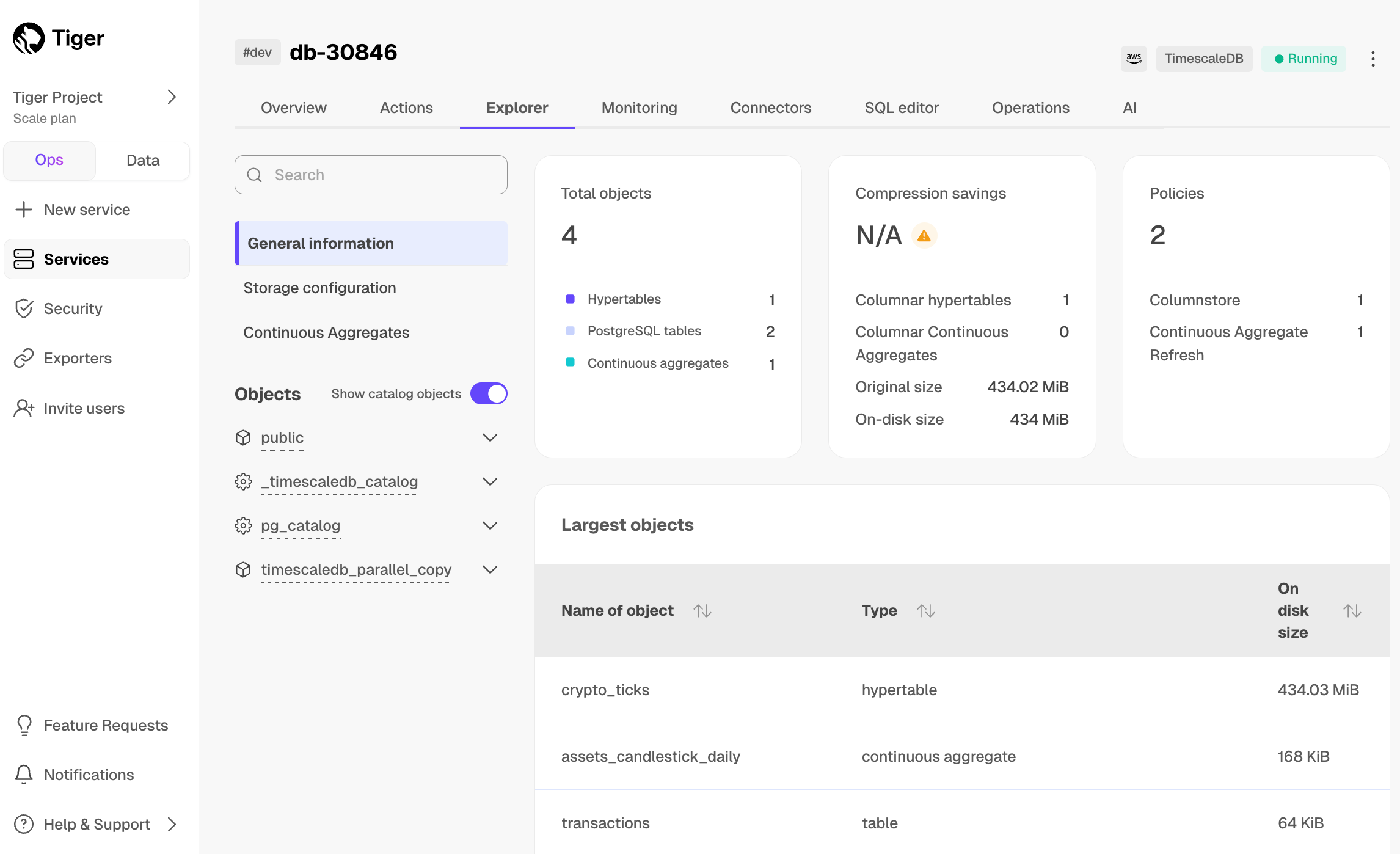The width and height of the screenshot is (1400, 854).
Task: Click the Tiger logo icon
Action: pyautogui.click(x=29, y=38)
